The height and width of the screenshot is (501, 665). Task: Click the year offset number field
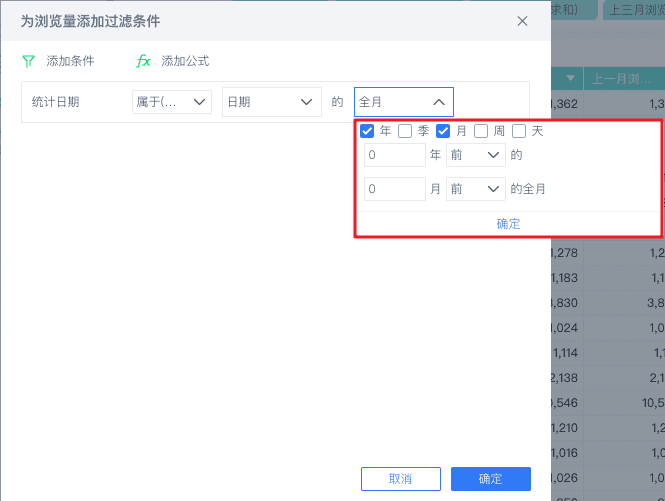point(395,155)
